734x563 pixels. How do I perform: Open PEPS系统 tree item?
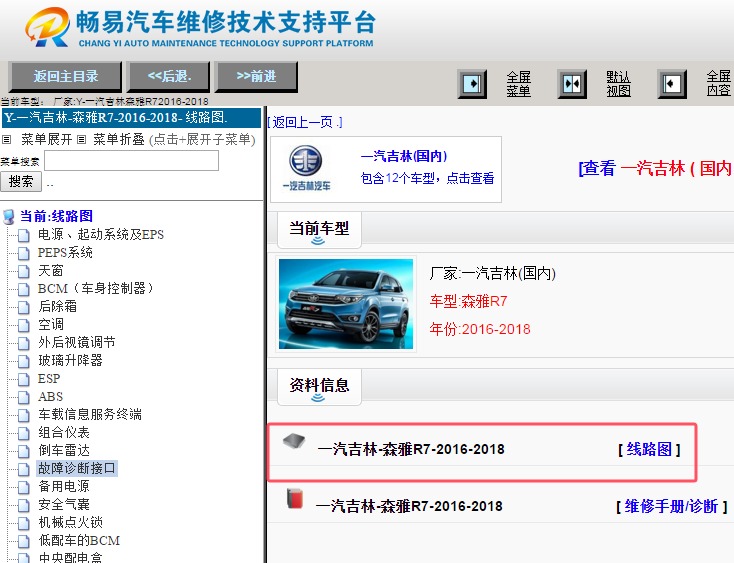[x=65, y=252]
